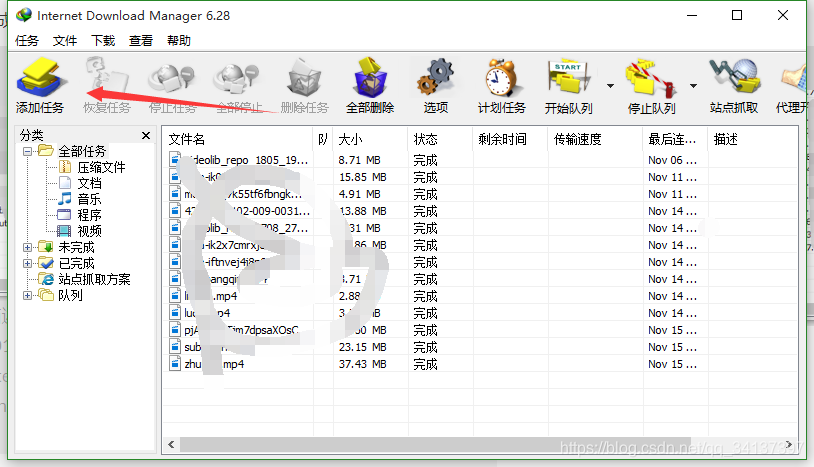Click the 站点抓取方案 browser icon

[x=46, y=279]
